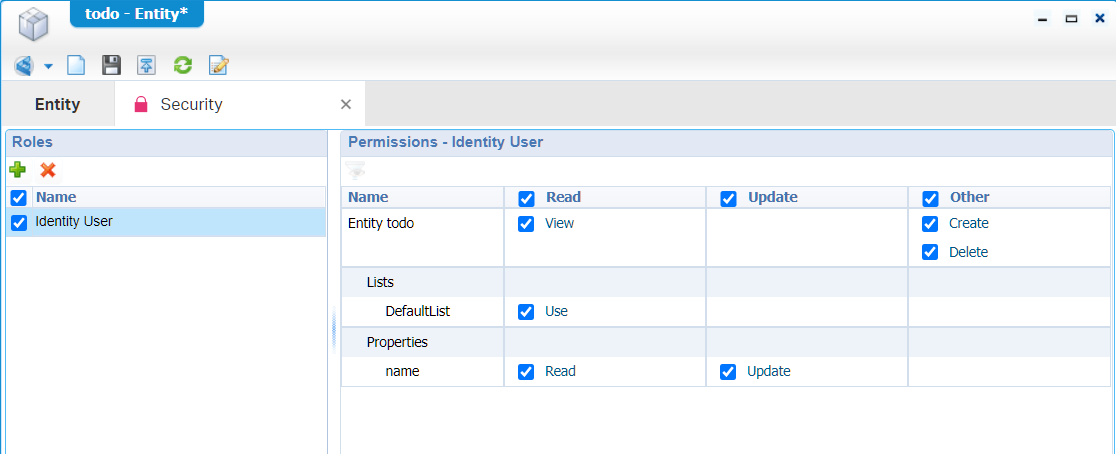This screenshot has width=1116, height=454.
Task: Toggle the Create permission checkbox
Action: click(930, 224)
